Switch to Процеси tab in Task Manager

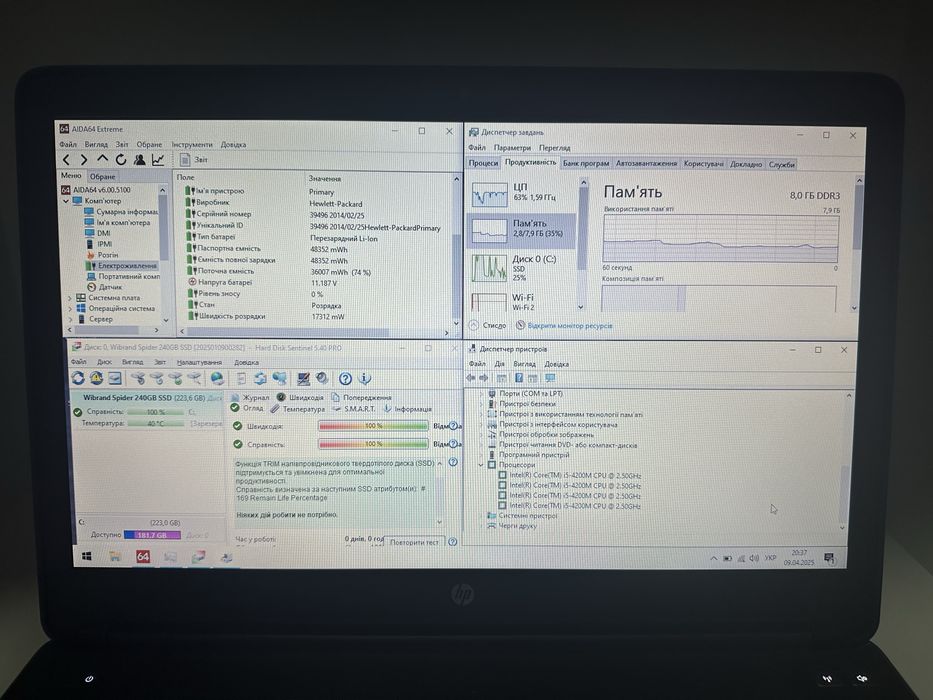(483, 163)
